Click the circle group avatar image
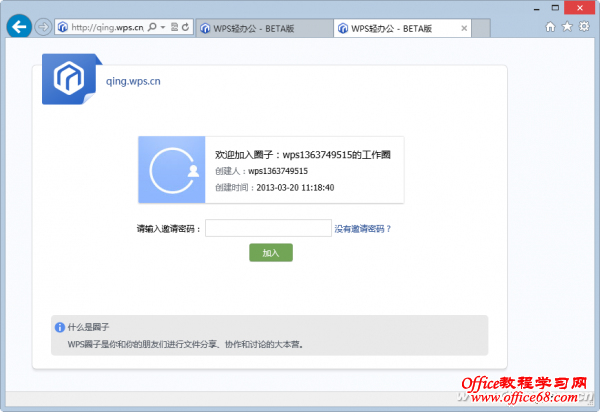 171,169
